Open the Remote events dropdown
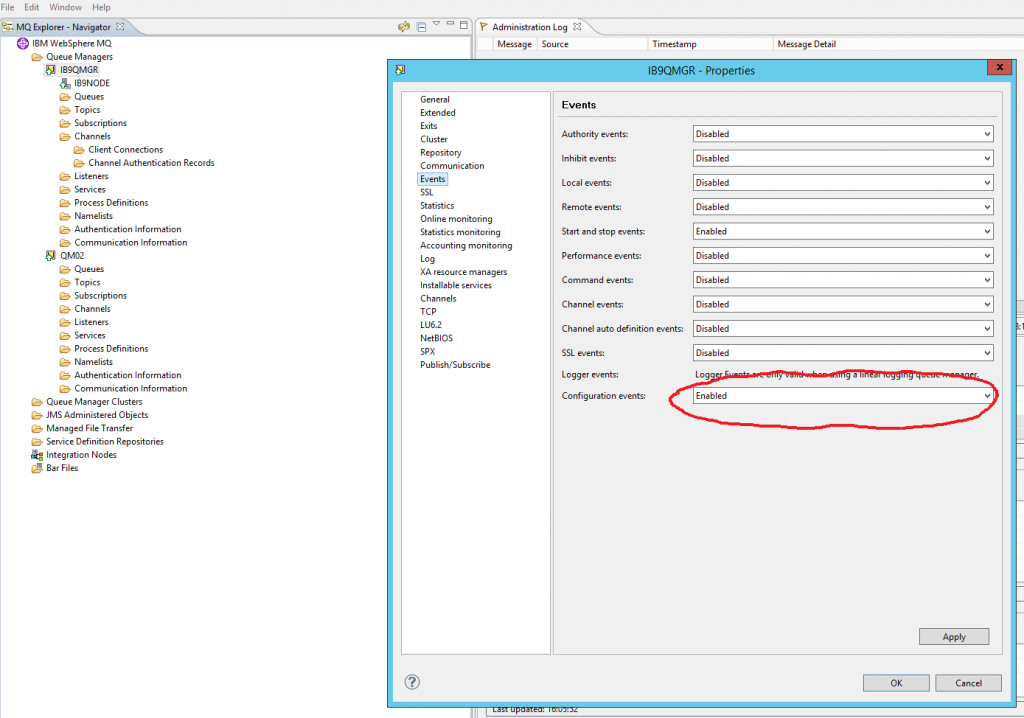The height and width of the screenshot is (718, 1024). click(843, 207)
